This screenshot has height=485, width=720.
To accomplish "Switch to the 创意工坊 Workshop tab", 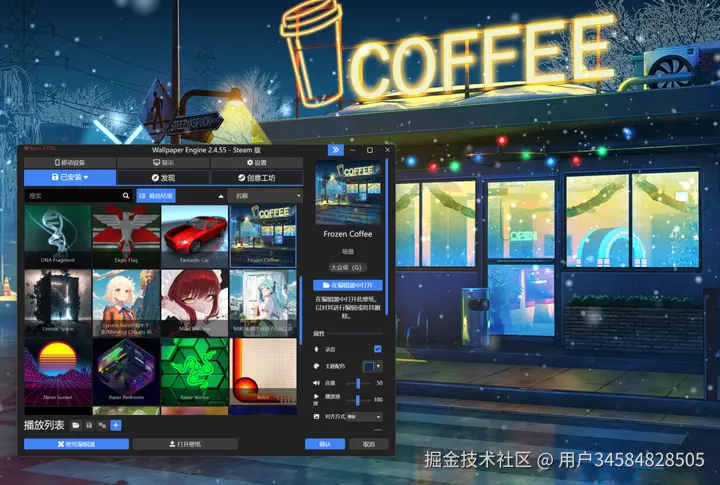I will (x=257, y=178).
